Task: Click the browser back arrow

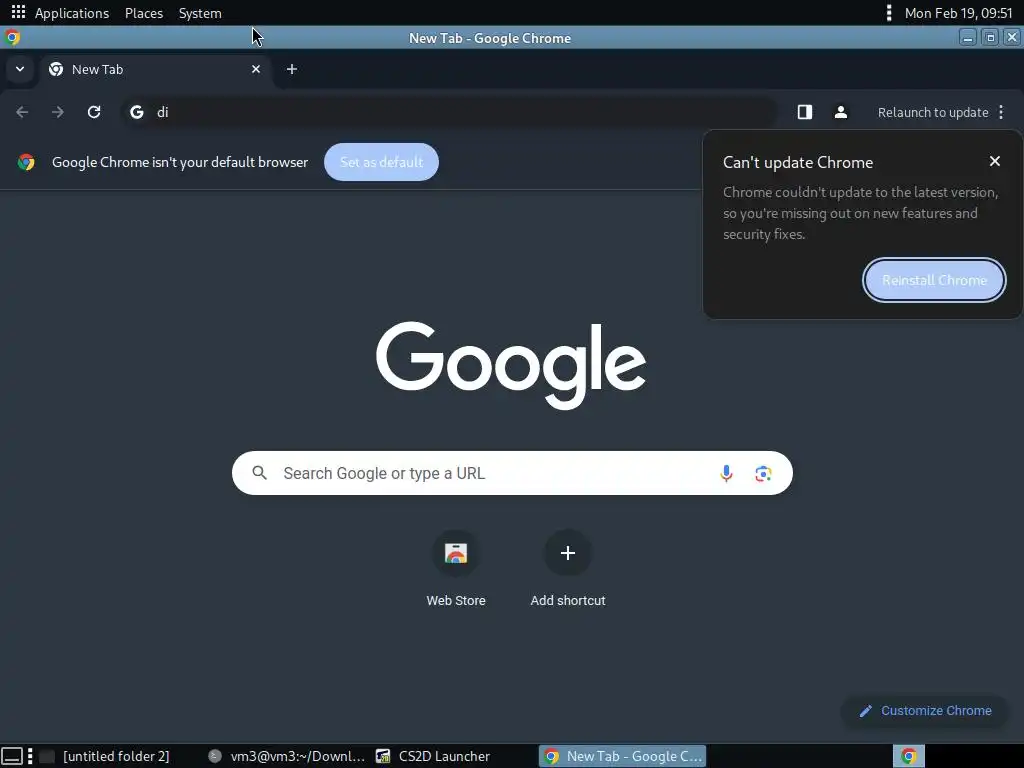Action: tap(22, 112)
